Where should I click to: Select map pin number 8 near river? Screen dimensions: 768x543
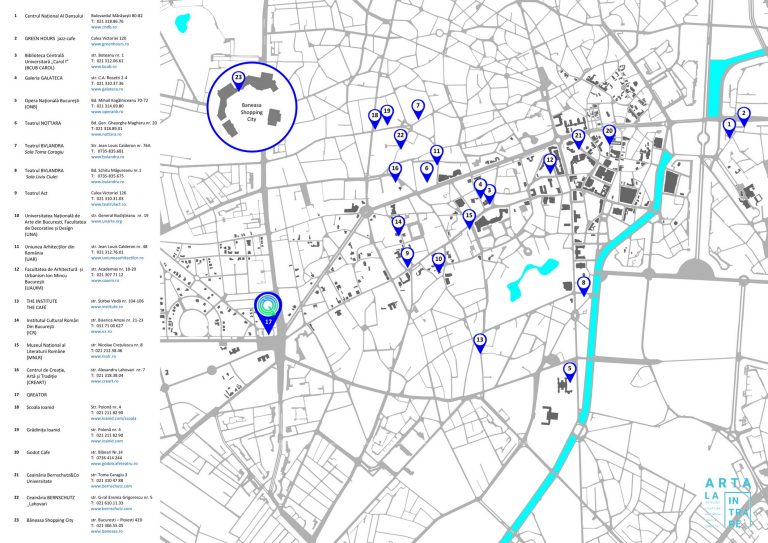584,284
